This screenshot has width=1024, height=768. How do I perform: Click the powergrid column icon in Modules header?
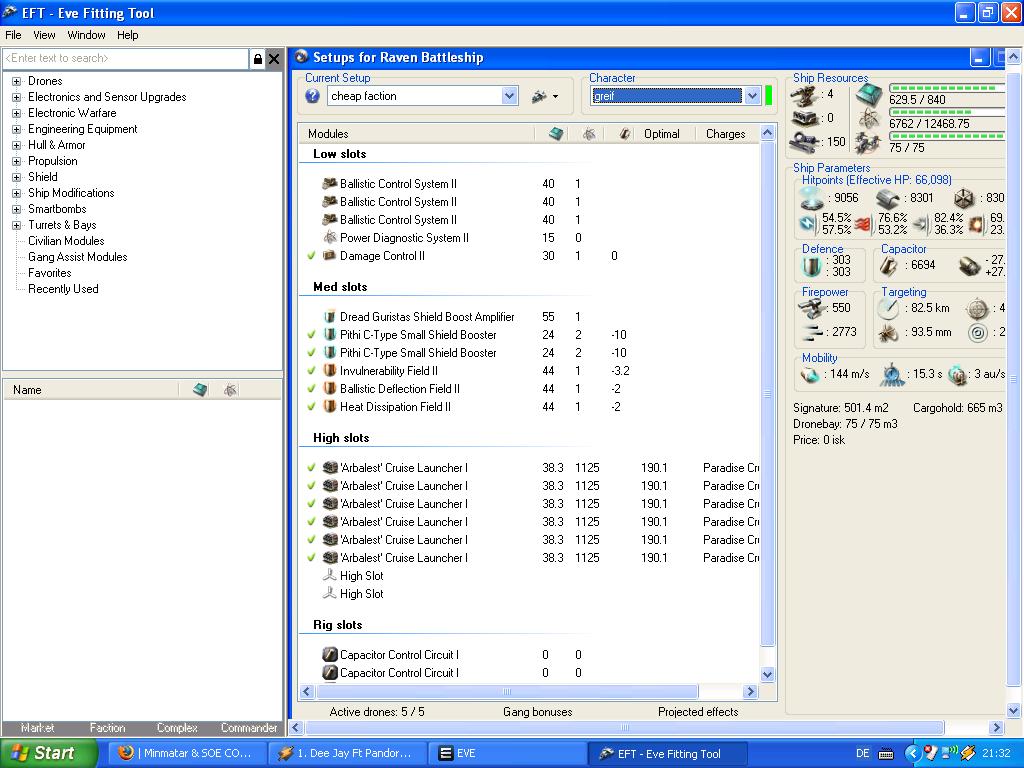[589, 134]
